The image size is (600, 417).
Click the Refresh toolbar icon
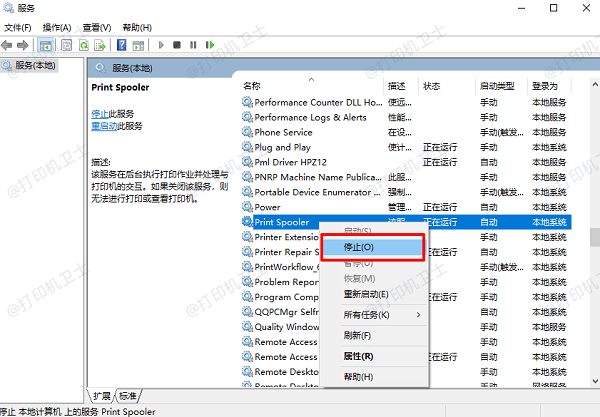pos(83,45)
